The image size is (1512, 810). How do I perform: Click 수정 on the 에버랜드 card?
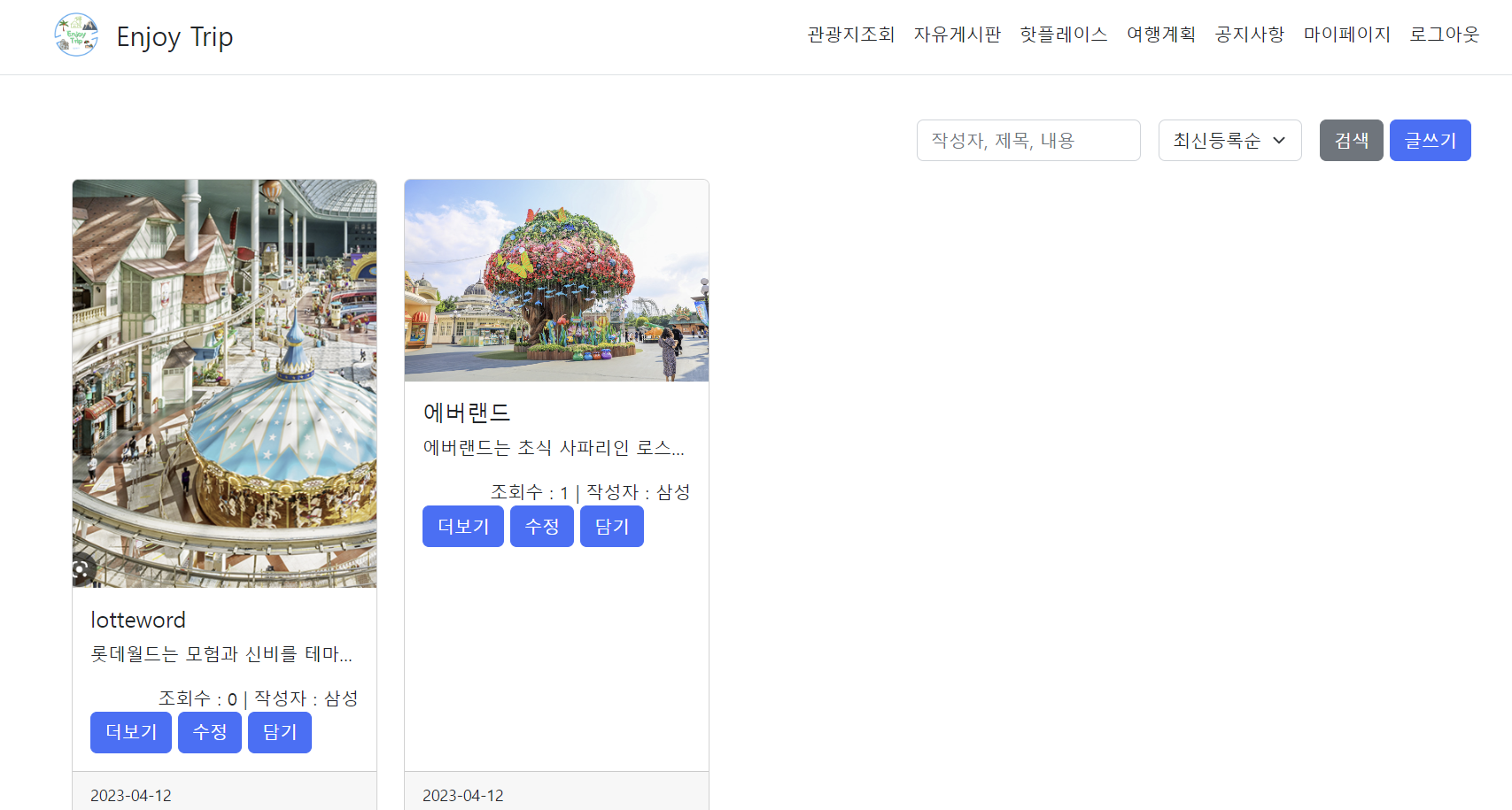tap(542, 526)
